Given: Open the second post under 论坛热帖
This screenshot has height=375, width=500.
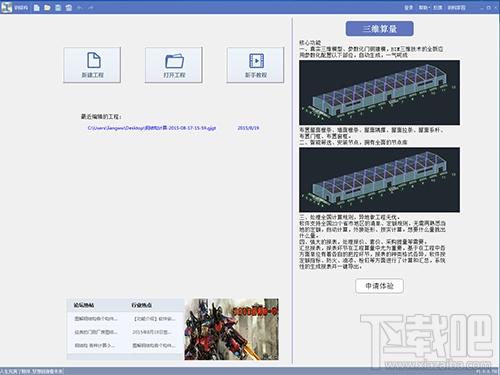Looking at the screenshot, I should coord(96,332).
